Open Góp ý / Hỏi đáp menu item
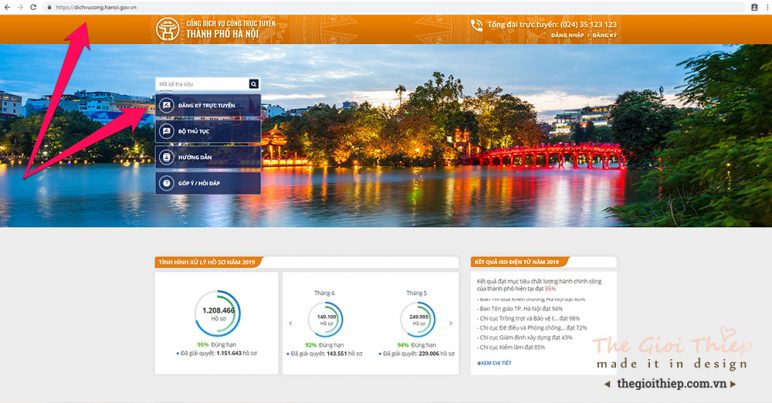This screenshot has height=403, width=772. (208, 183)
